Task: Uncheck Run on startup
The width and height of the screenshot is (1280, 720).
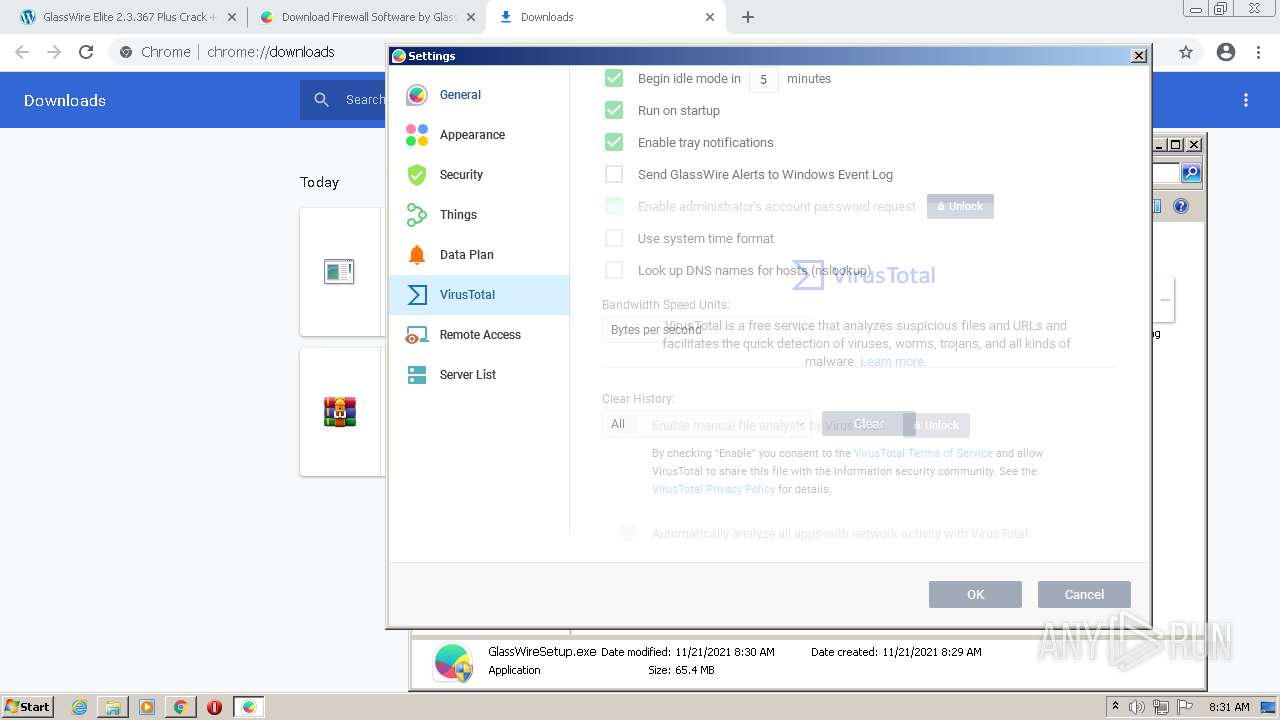Action: [614, 110]
